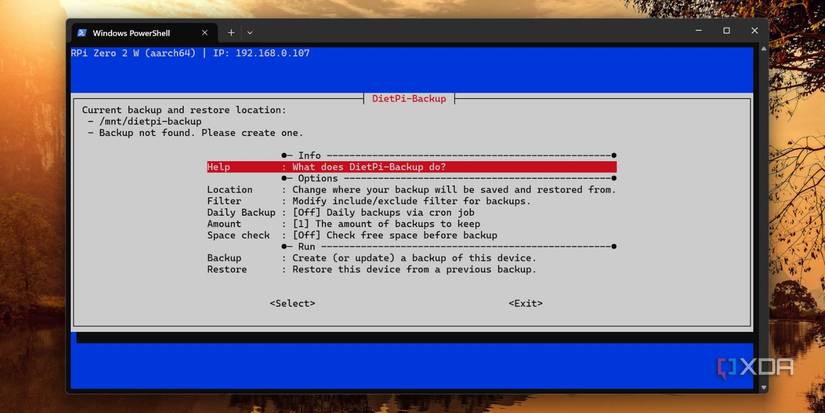
Task: Toggle the Space check option
Action: coord(352,235)
